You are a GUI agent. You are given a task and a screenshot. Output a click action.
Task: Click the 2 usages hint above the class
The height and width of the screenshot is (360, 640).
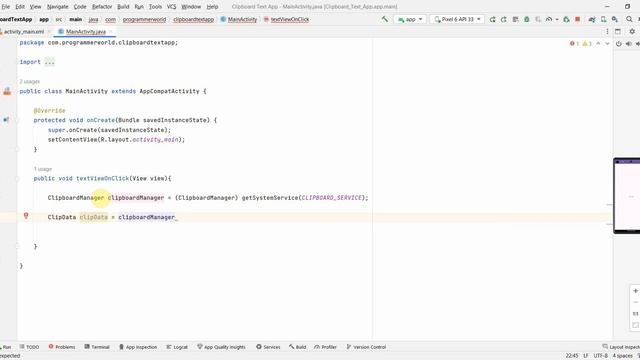29,81
